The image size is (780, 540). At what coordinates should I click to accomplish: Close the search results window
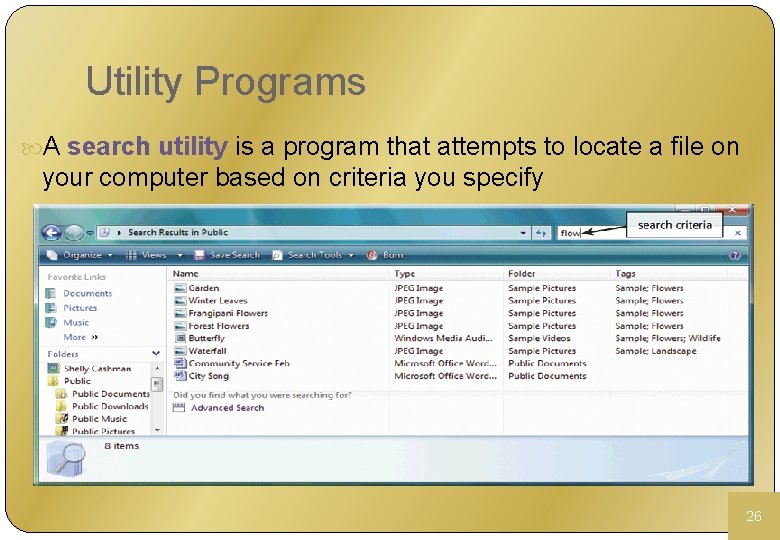(x=733, y=210)
